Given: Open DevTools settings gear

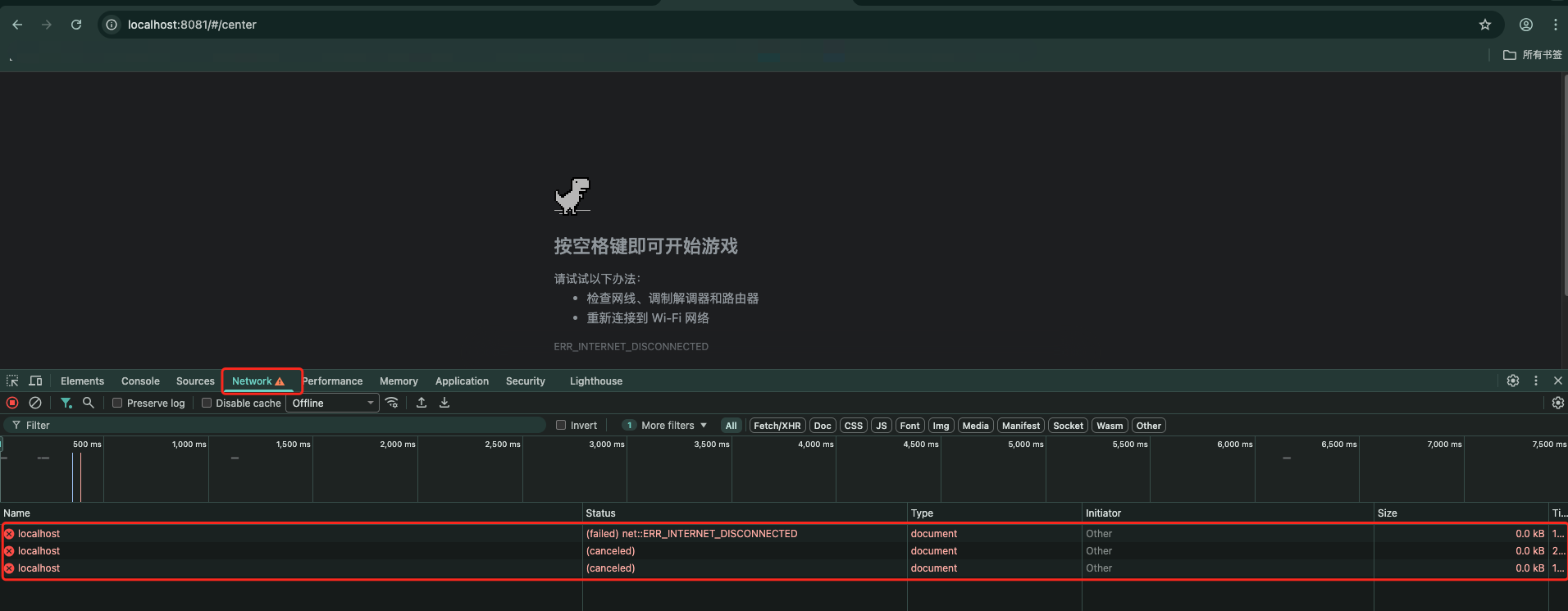Looking at the screenshot, I should (1513, 381).
